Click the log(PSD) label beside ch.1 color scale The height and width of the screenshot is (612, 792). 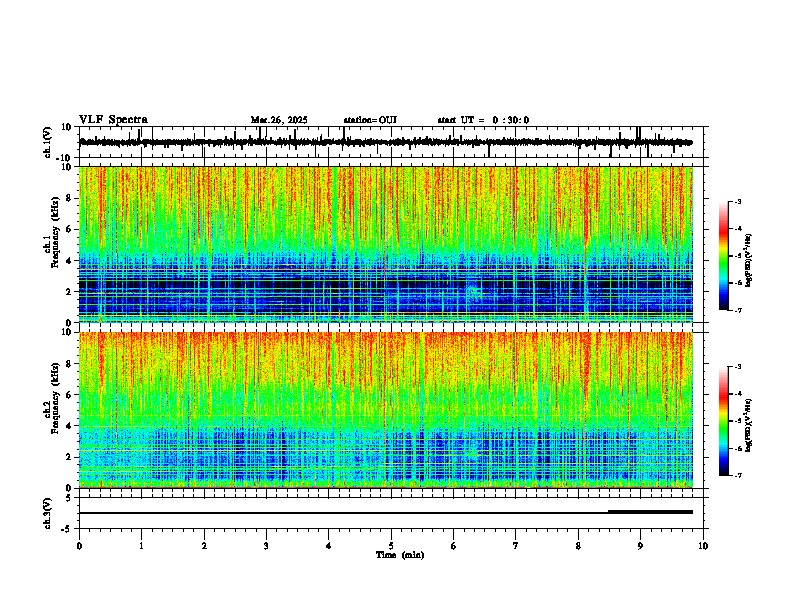tap(749, 261)
